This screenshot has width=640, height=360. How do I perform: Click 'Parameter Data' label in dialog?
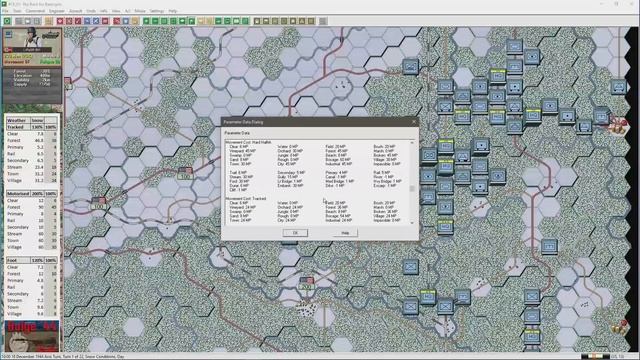(237, 133)
